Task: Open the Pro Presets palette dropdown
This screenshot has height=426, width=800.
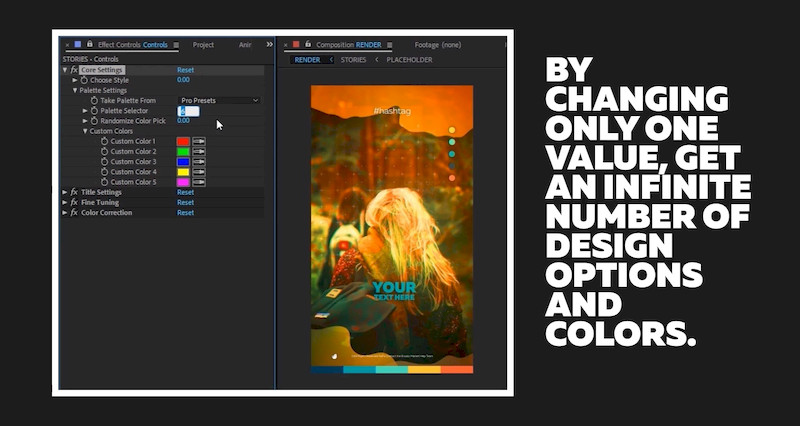Action: [219, 101]
